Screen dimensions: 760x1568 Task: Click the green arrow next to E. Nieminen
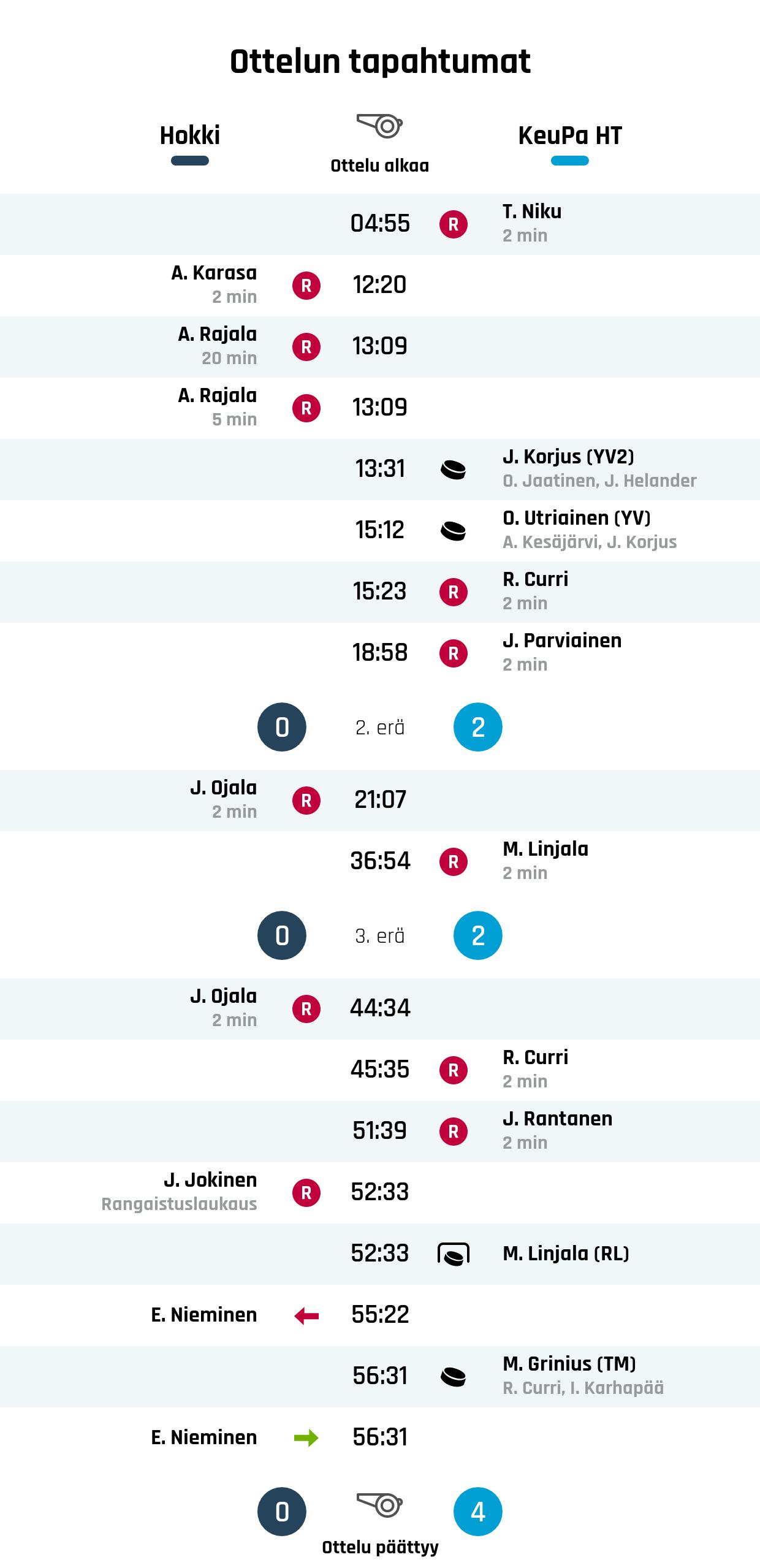[306, 1438]
